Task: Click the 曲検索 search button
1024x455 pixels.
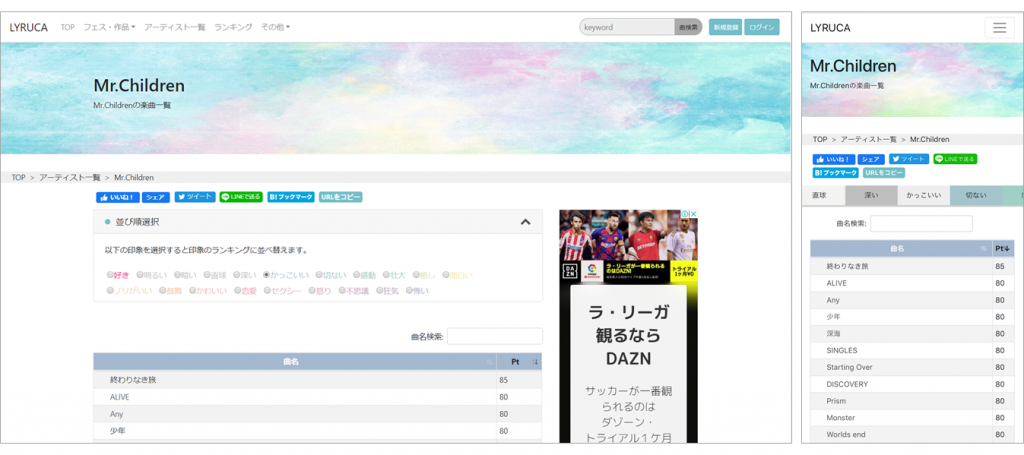Action: coord(688,27)
